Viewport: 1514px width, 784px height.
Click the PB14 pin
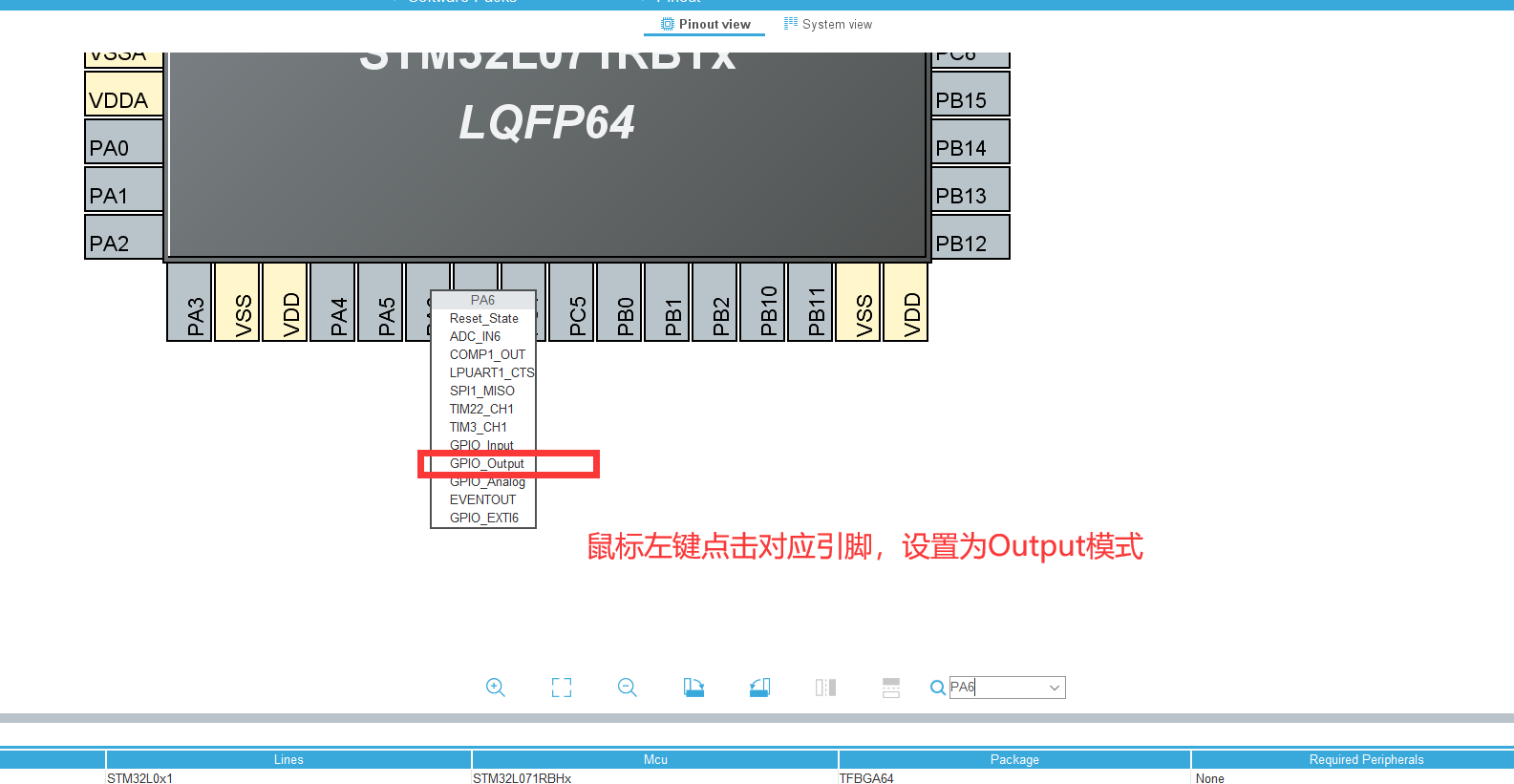pyautogui.click(x=970, y=141)
